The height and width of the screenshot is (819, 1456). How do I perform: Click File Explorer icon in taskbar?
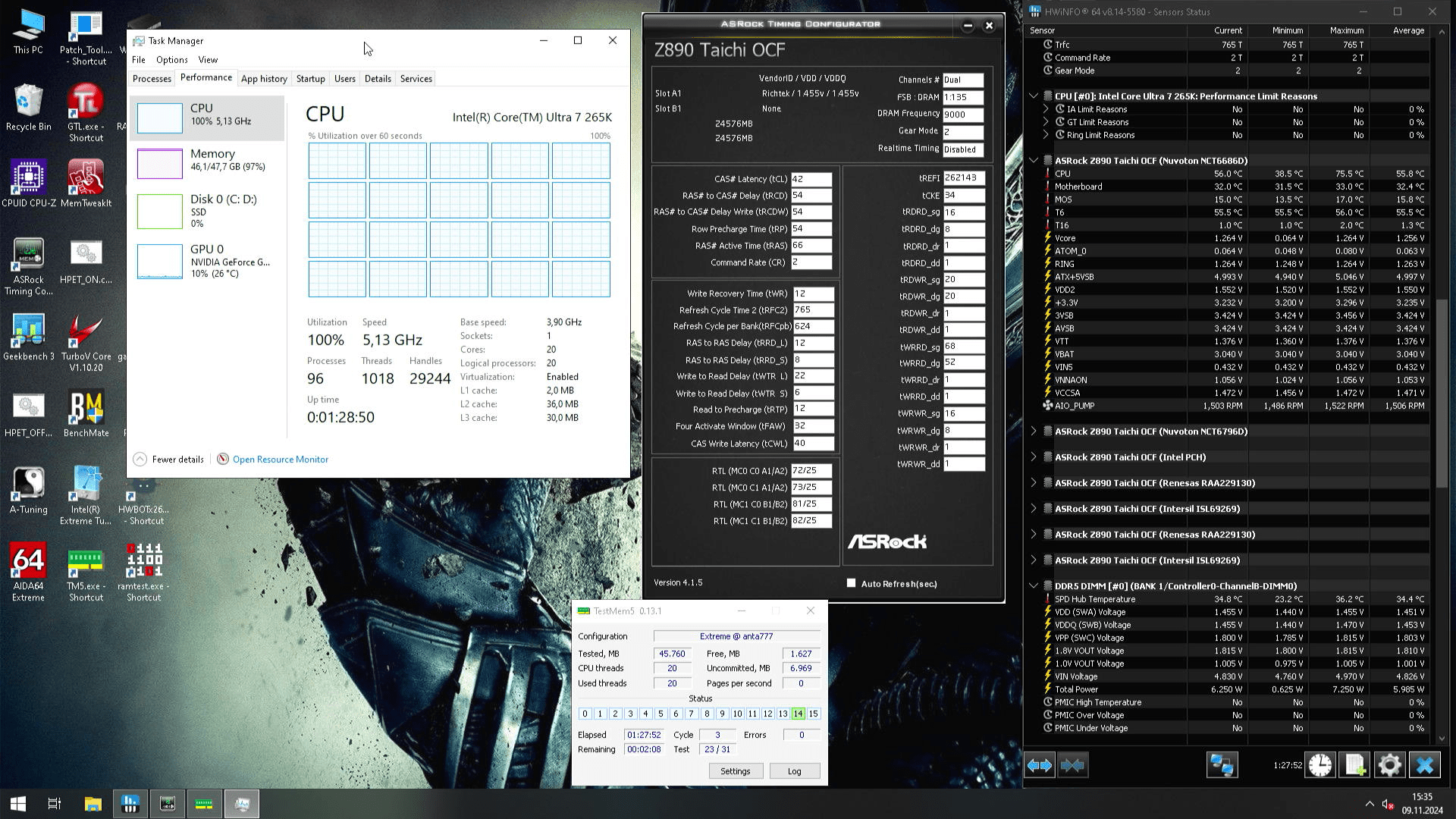point(93,804)
